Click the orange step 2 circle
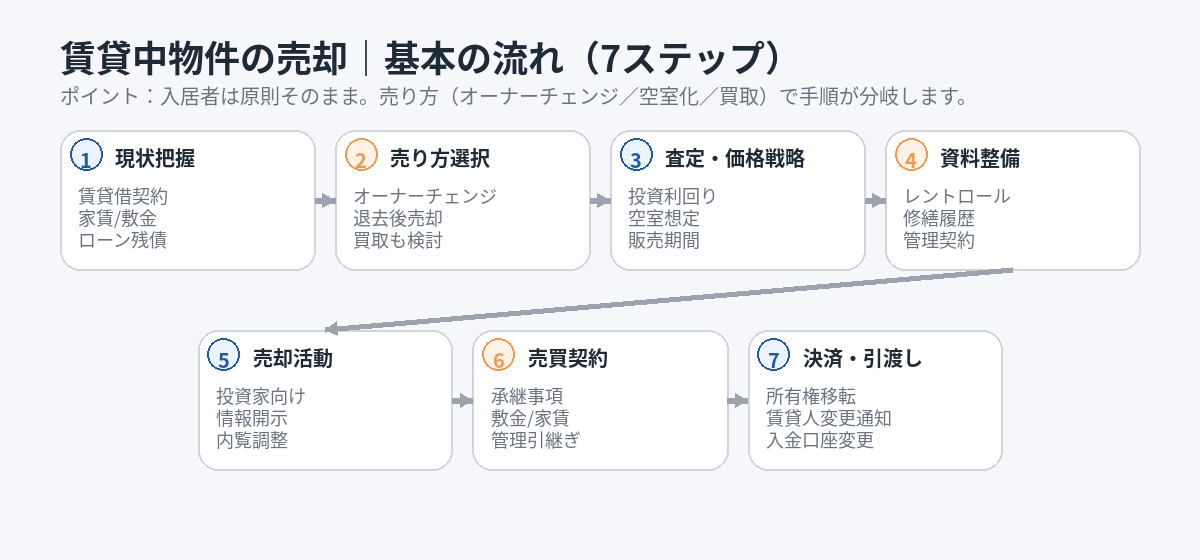The image size is (1200, 560). point(362,157)
